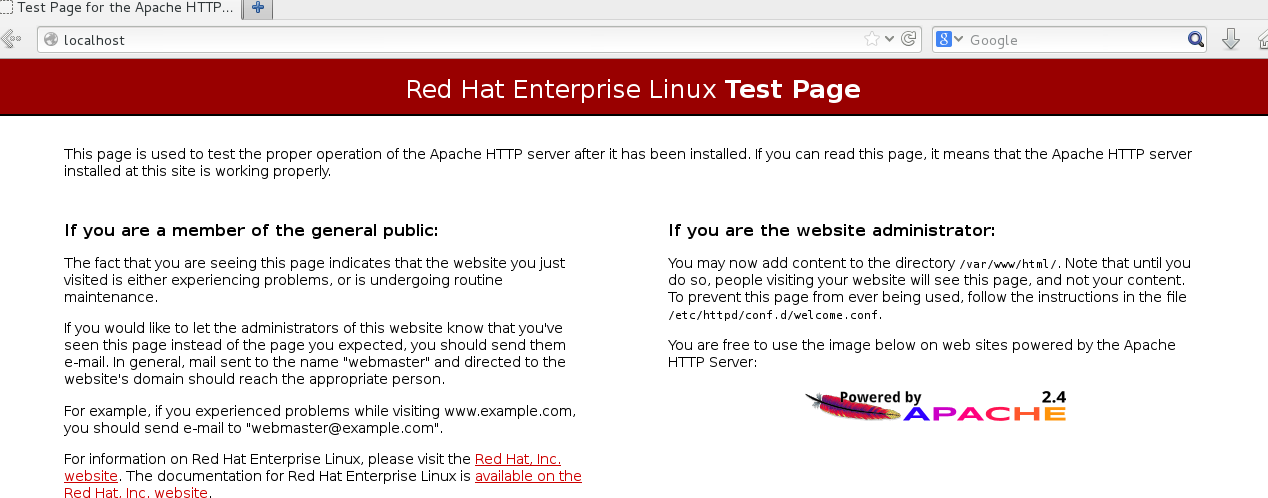Screen dimensions: 1268x498
Task: Reload the page with the refresh icon
Action: tap(908, 40)
